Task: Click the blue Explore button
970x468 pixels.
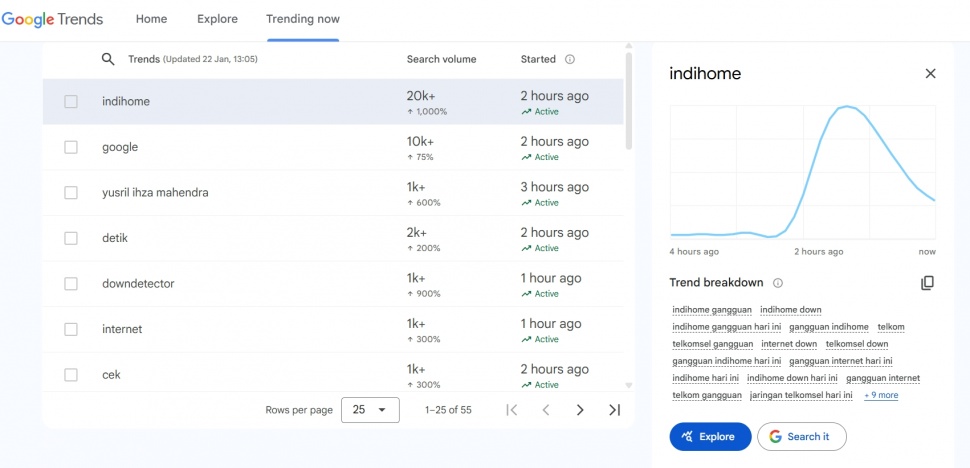Action: click(x=710, y=437)
